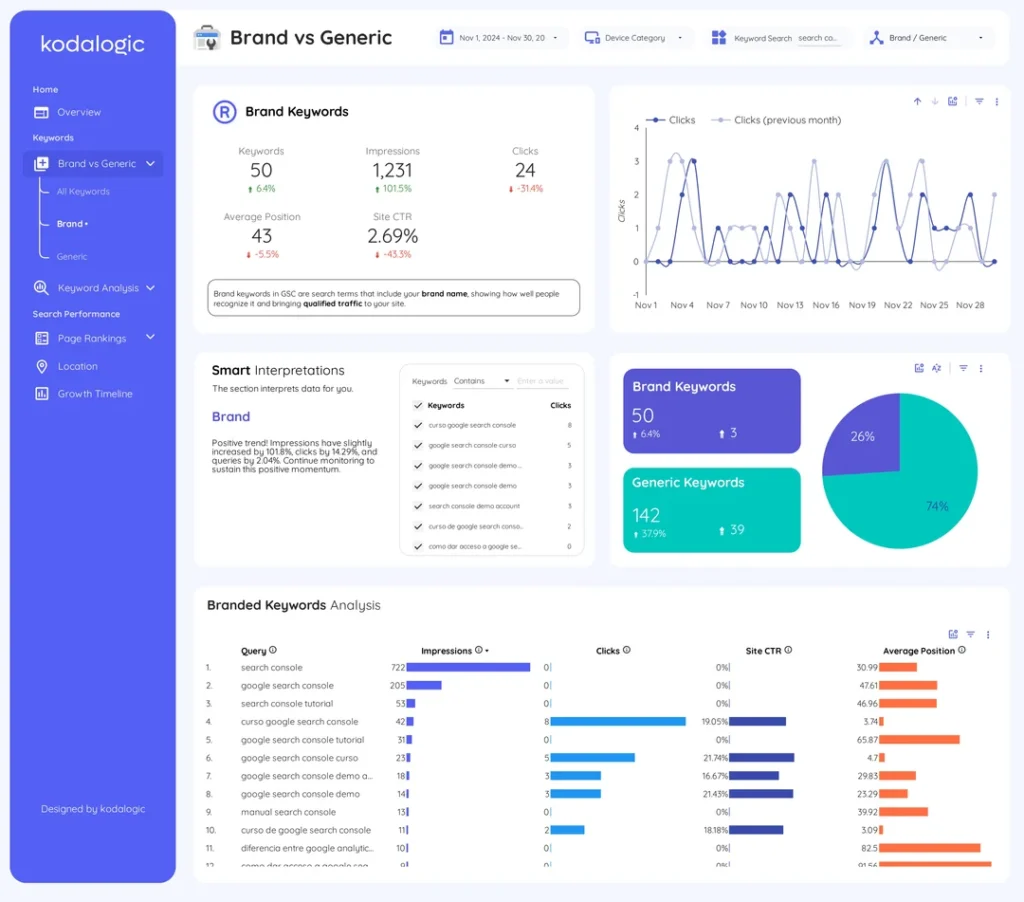Open the filter icon on the Clicks chart
Image resolution: width=1024 pixels, height=902 pixels.
pyautogui.click(x=977, y=101)
